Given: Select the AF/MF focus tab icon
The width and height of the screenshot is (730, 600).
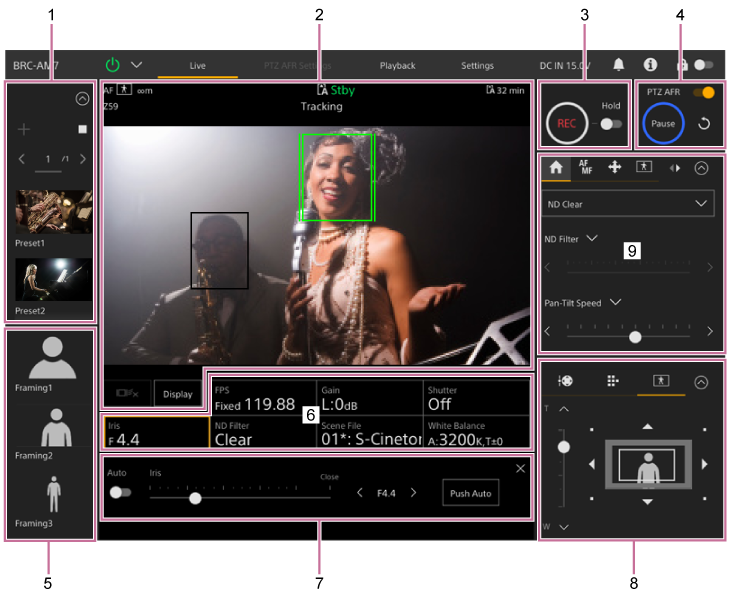Looking at the screenshot, I should (x=585, y=168).
